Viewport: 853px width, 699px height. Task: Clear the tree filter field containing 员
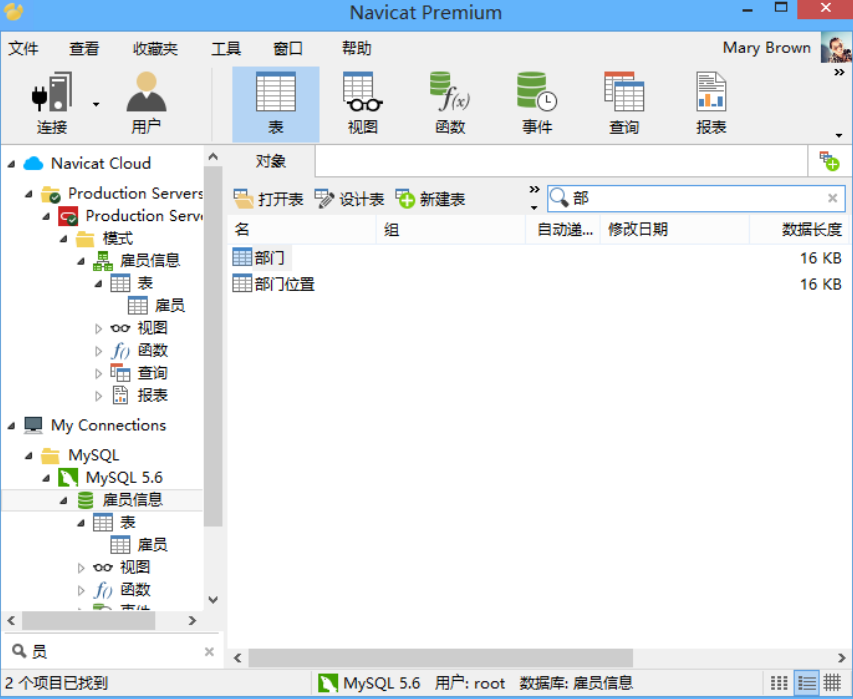[209, 651]
